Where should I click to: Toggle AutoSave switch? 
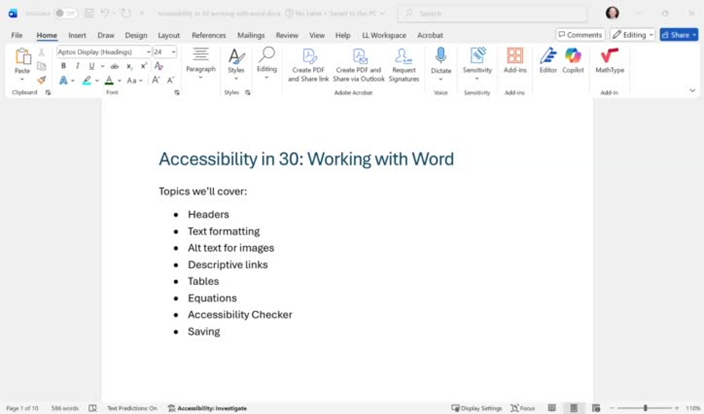[66, 13]
